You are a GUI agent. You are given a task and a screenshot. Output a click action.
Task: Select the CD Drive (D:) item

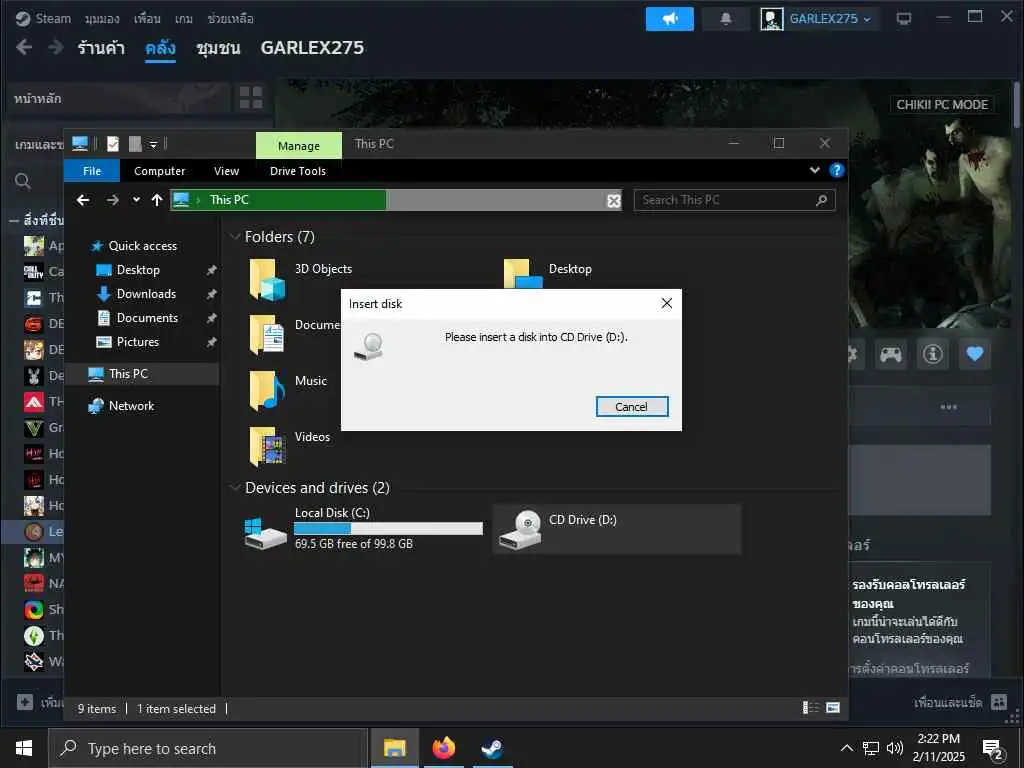coord(616,529)
